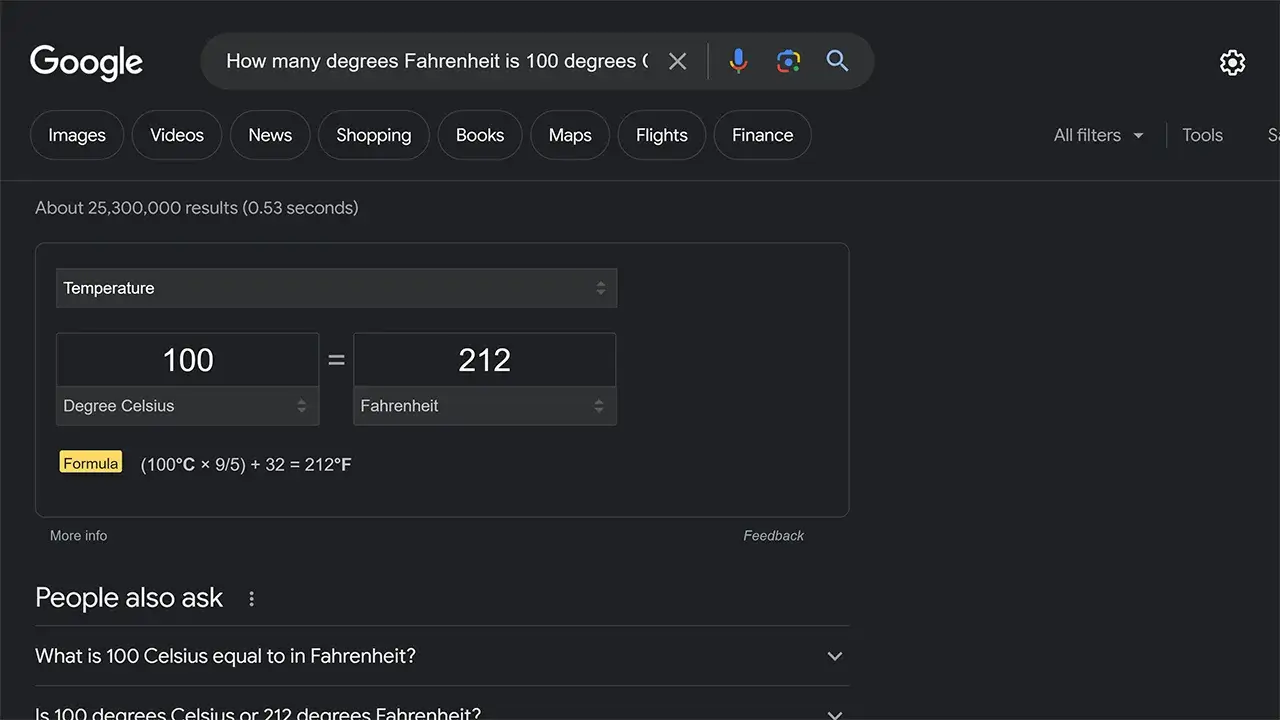Open Google Lens image search icon
1280x720 pixels.
(788, 61)
